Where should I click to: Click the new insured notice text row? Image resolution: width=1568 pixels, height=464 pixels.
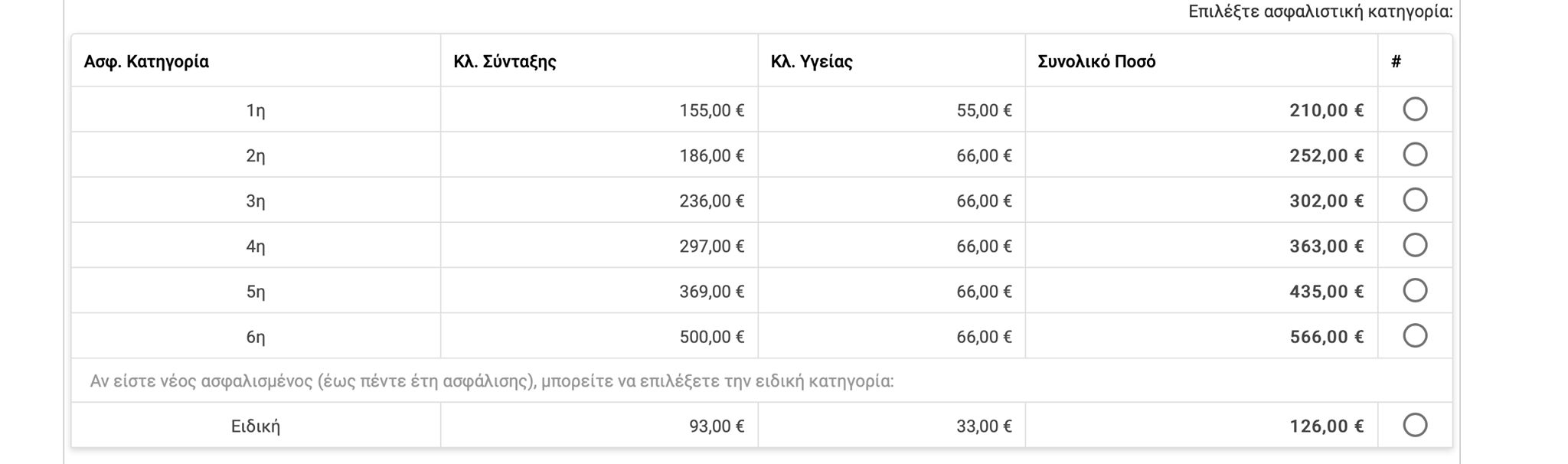[762, 381]
